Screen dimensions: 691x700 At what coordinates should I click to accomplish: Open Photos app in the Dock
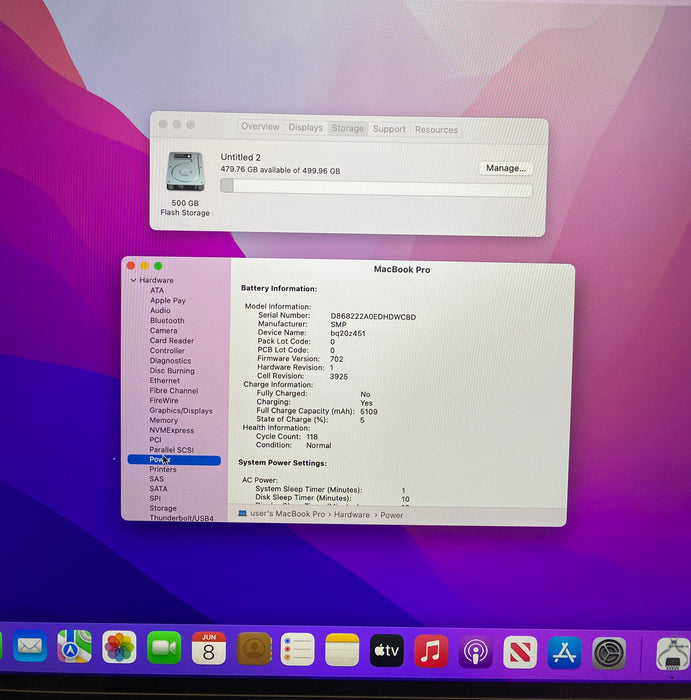[x=119, y=647]
